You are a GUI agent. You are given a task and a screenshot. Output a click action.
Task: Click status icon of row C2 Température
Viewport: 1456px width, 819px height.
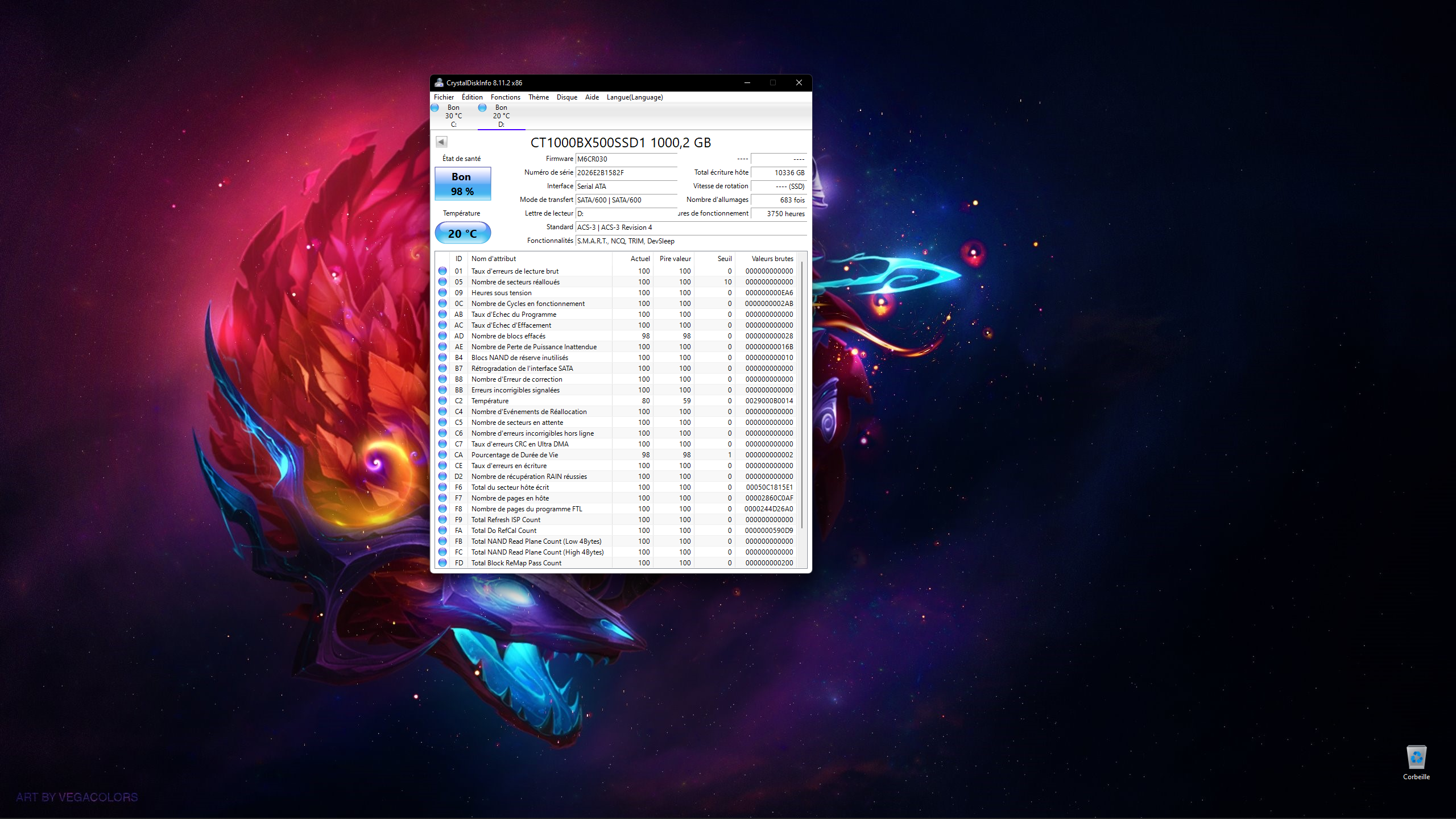(x=442, y=400)
